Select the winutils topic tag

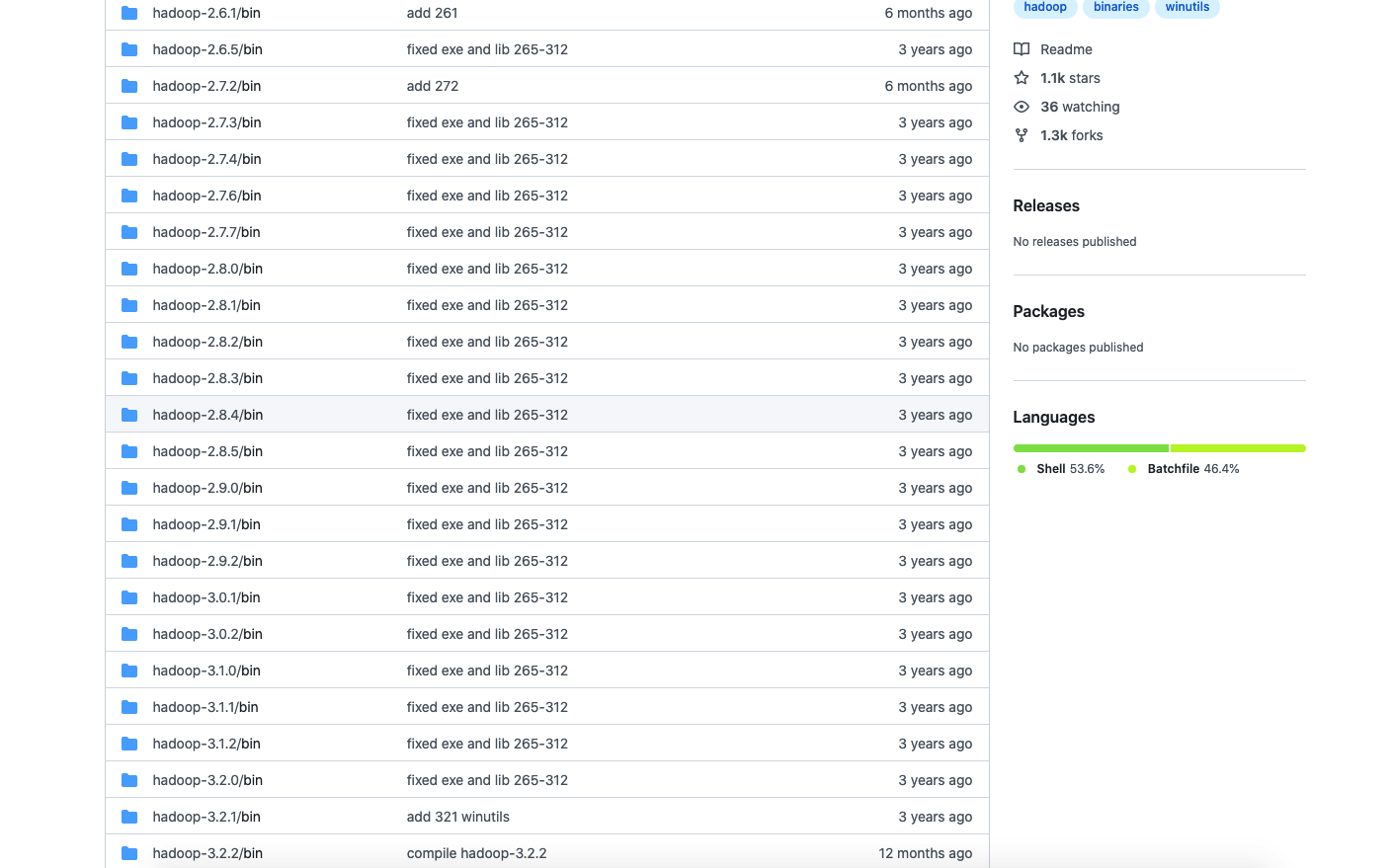[x=1187, y=8]
